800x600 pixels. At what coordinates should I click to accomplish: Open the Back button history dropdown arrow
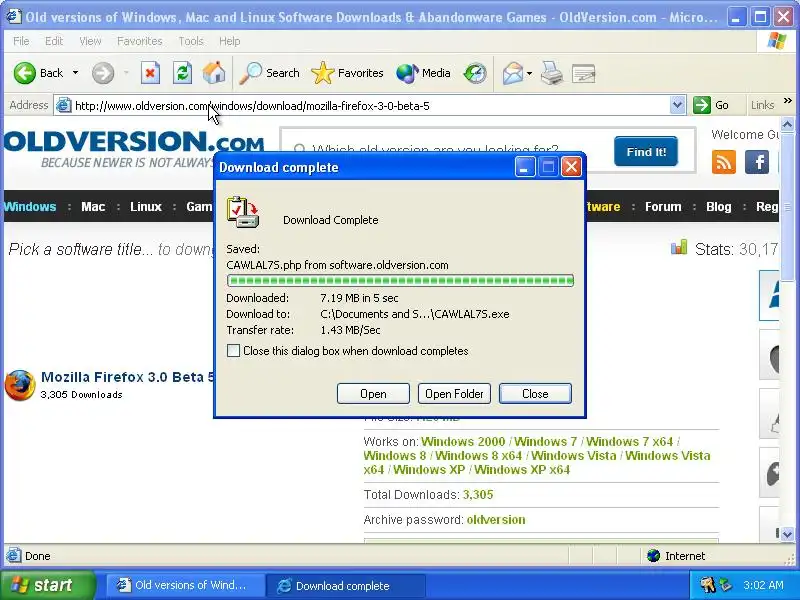point(76,73)
